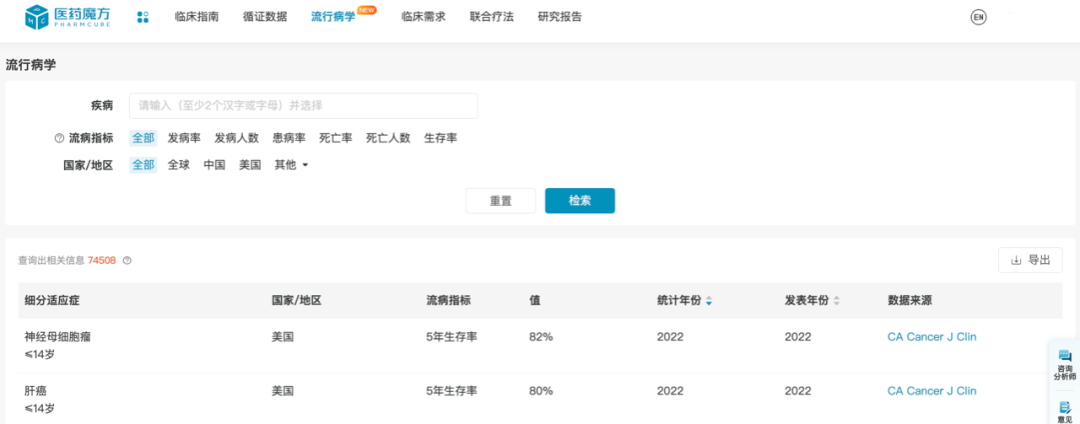
Task: Select the 流行病学 tab
Action: click(x=333, y=17)
